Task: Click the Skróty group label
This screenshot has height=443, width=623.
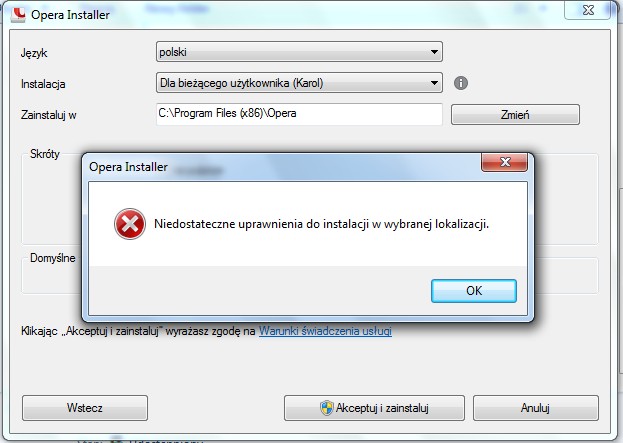Action: point(45,154)
